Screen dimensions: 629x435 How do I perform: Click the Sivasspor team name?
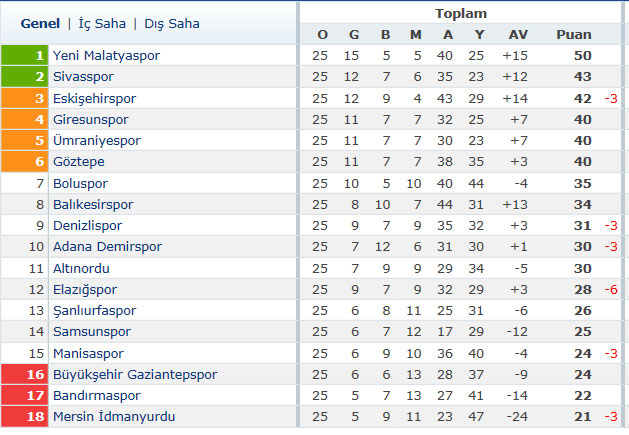point(83,77)
